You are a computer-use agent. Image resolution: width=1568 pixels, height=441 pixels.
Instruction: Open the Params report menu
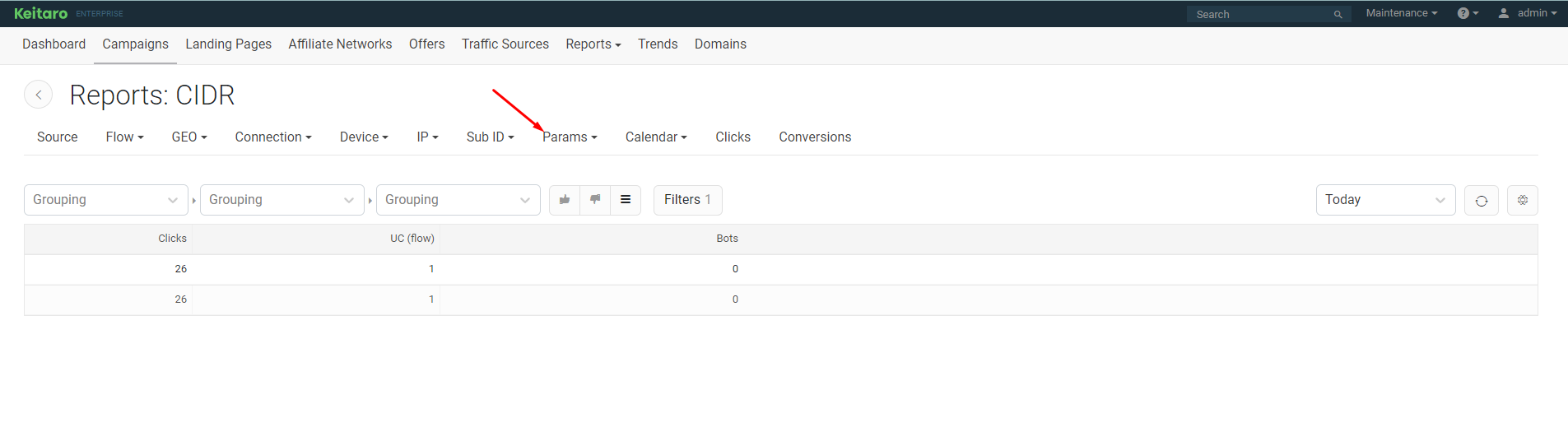570,137
